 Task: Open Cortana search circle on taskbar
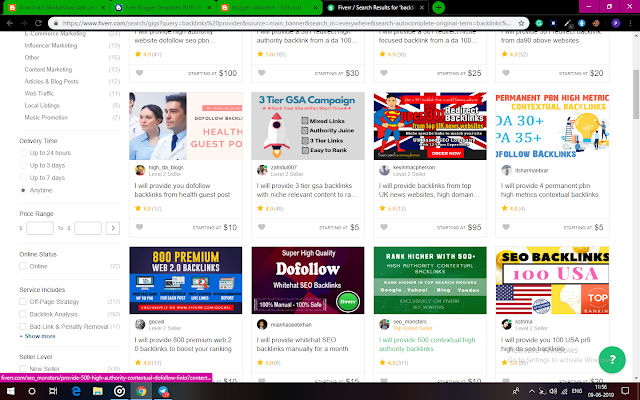32,391
